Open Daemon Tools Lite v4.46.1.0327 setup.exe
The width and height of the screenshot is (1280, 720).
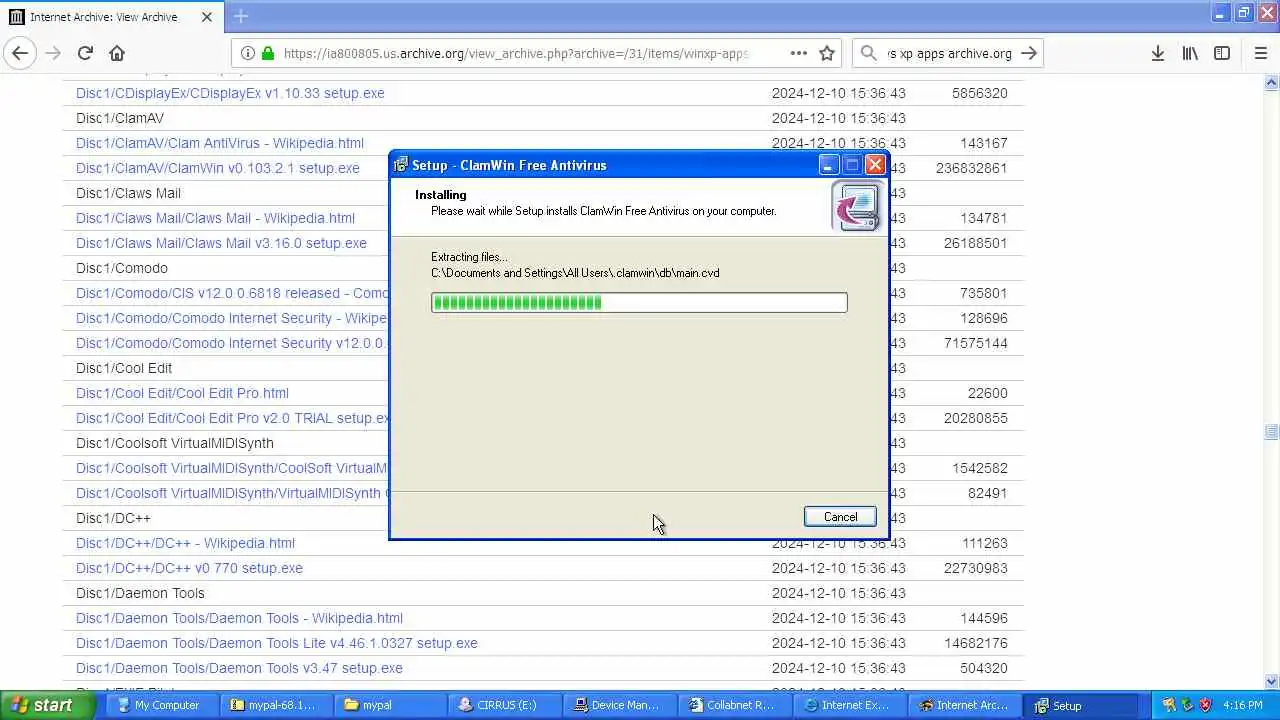pos(277,643)
